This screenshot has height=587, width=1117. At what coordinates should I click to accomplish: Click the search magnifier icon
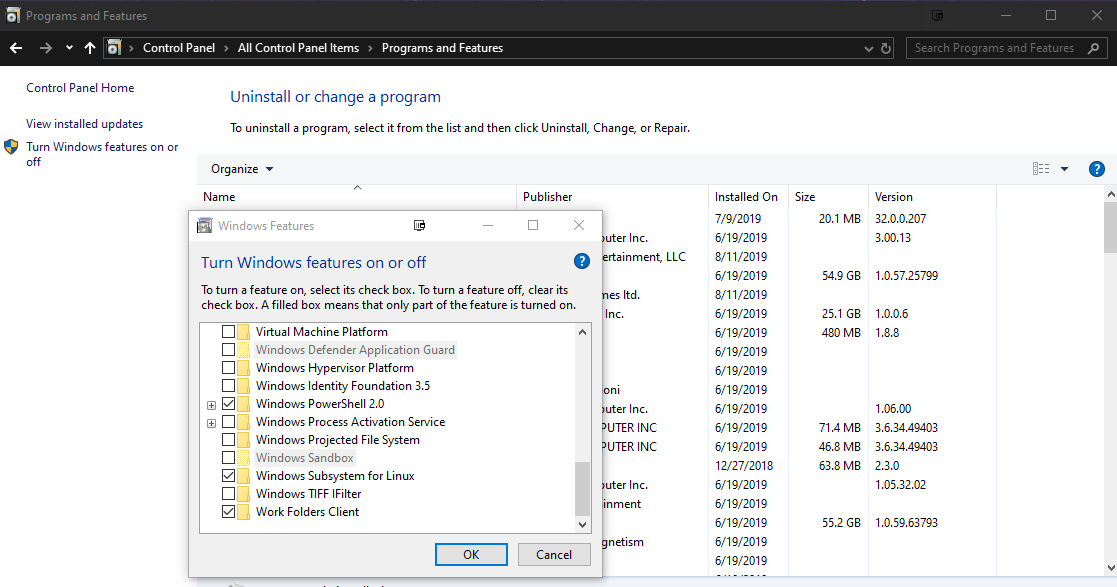(1093, 48)
